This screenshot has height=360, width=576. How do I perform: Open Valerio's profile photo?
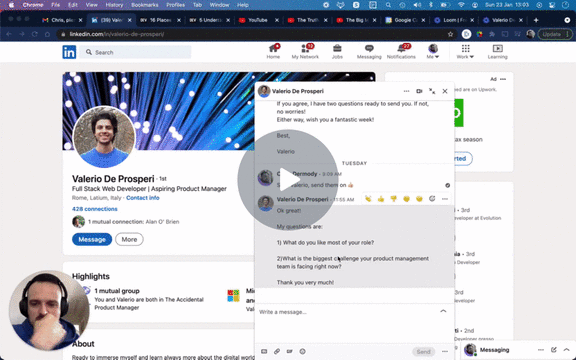click(104, 137)
